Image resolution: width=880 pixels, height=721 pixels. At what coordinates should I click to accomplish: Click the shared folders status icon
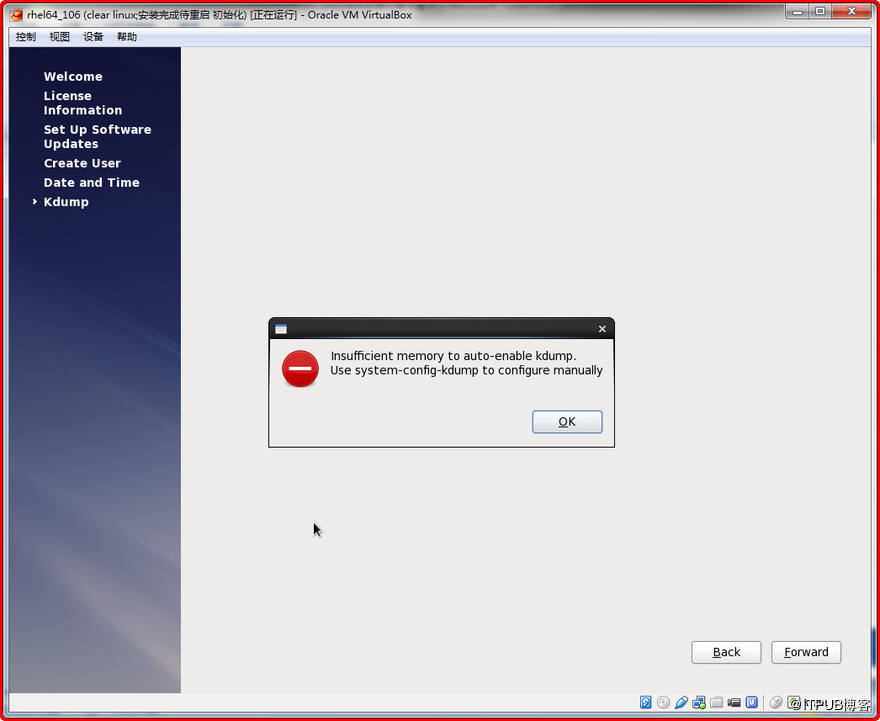(717, 702)
